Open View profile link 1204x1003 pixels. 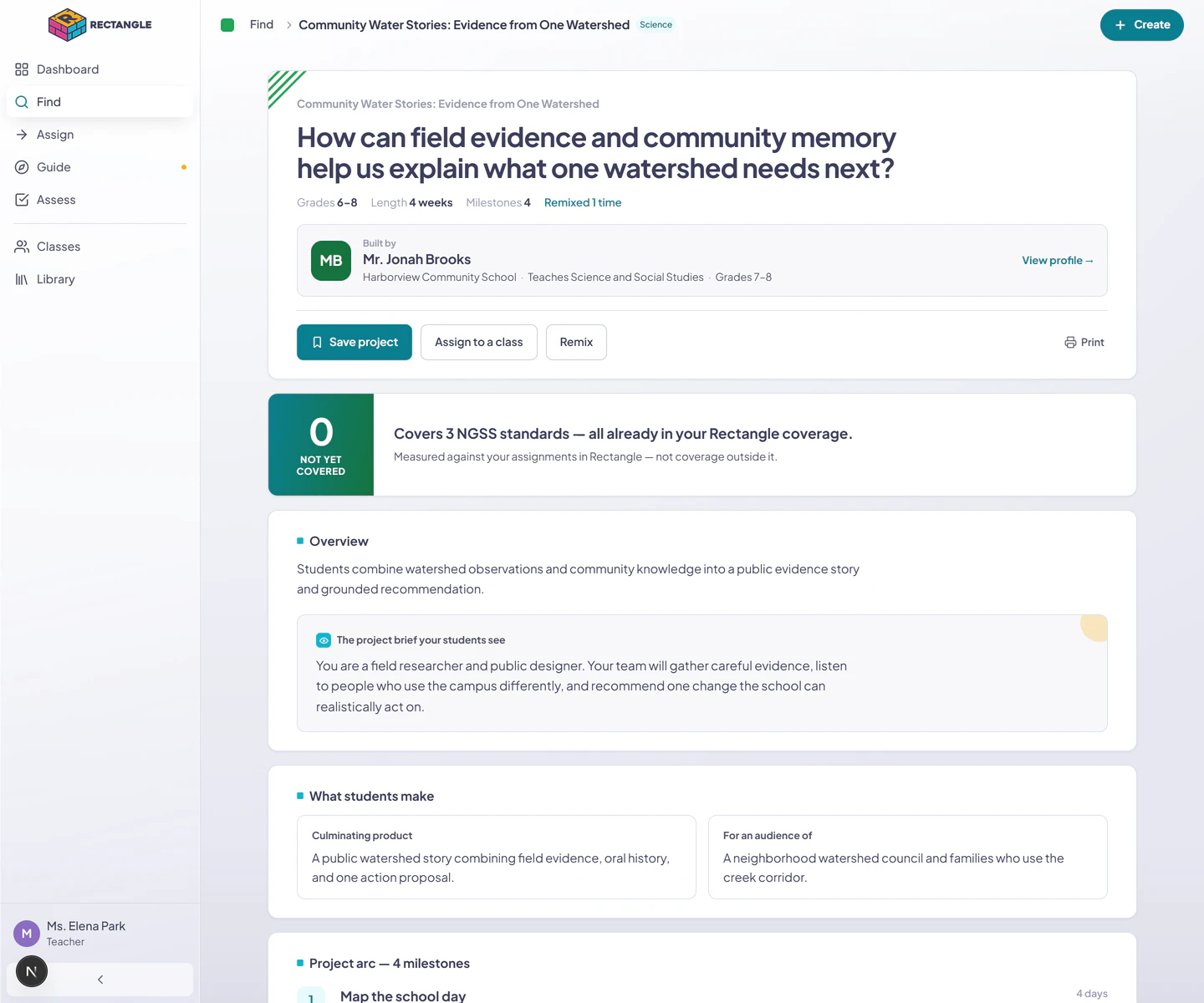[1058, 261]
